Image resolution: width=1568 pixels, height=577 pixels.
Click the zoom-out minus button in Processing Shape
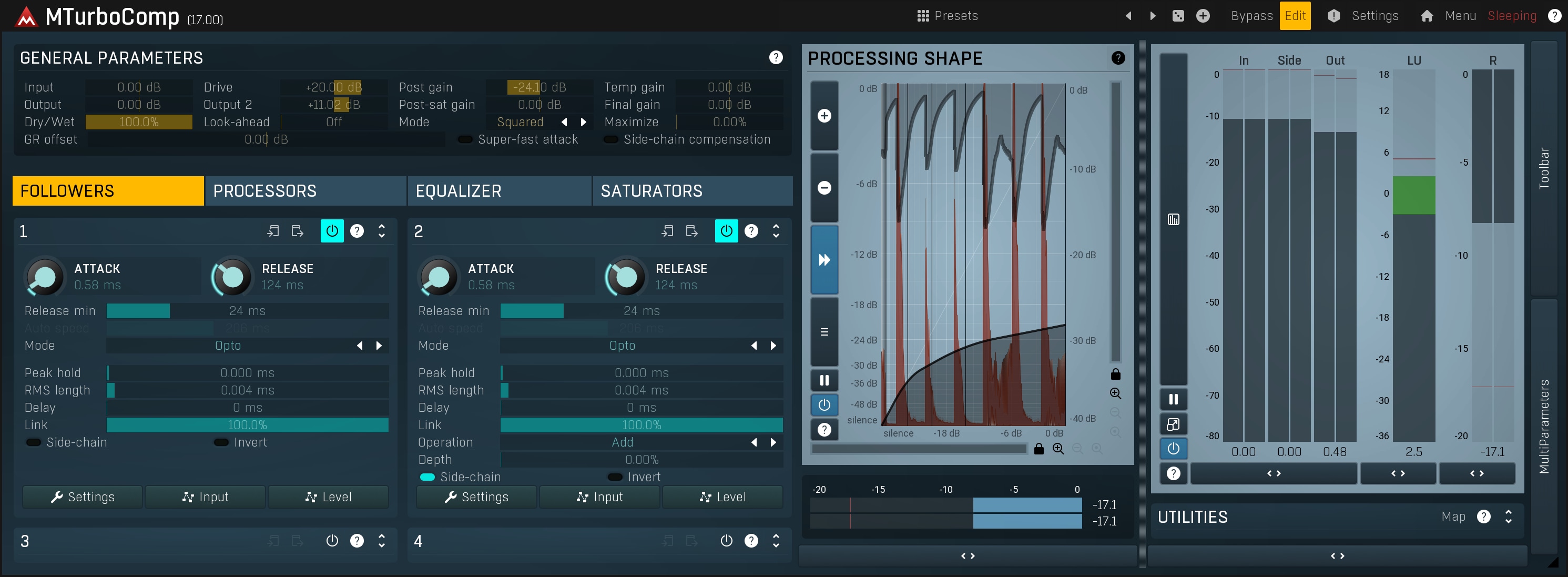pyautogui.click(x=824, y=187)
